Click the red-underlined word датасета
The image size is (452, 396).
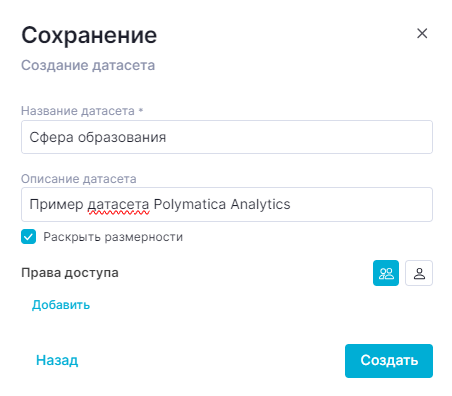[x=118, y=205]
